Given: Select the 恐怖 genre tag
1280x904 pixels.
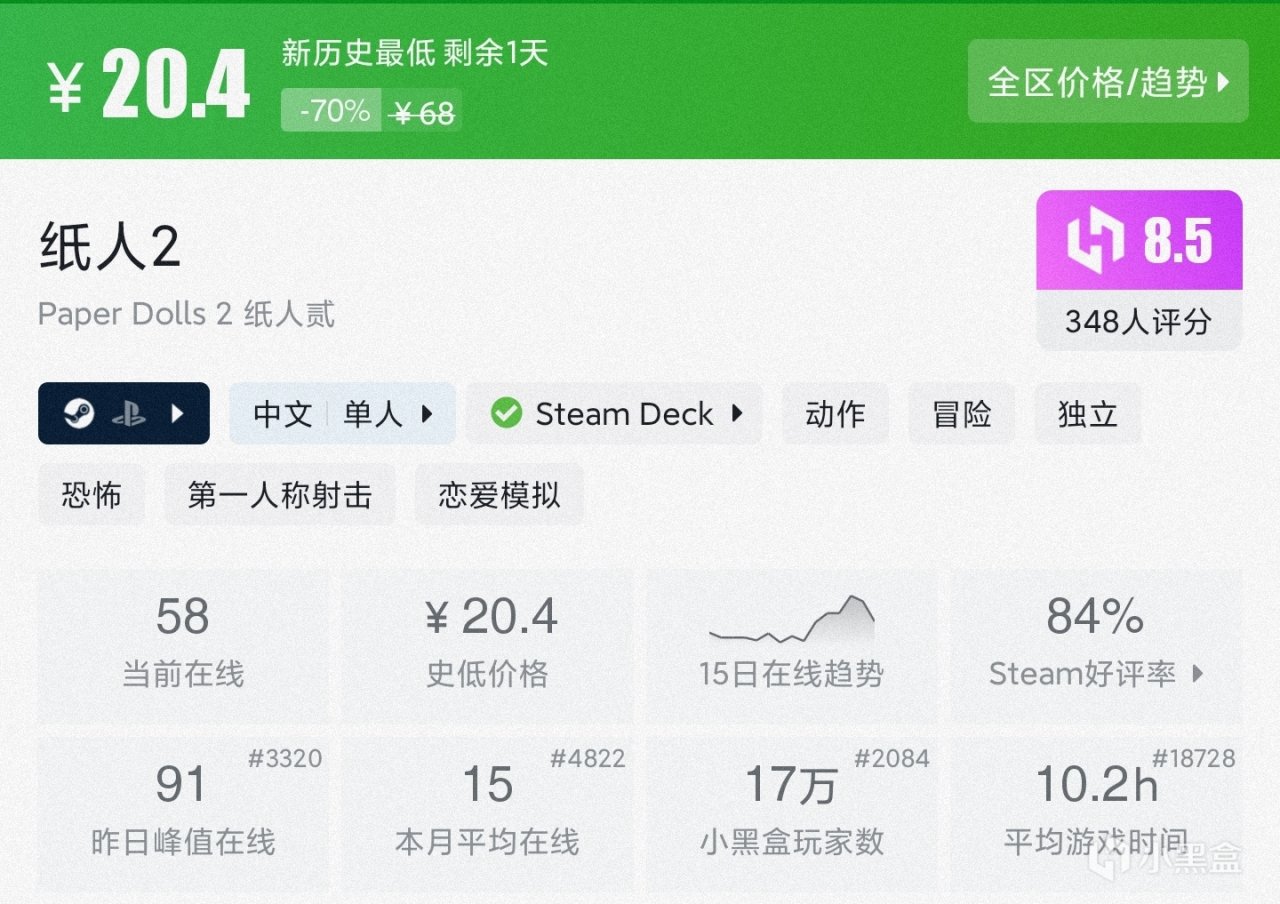Looking at the screenshot, I should (91, 494).
